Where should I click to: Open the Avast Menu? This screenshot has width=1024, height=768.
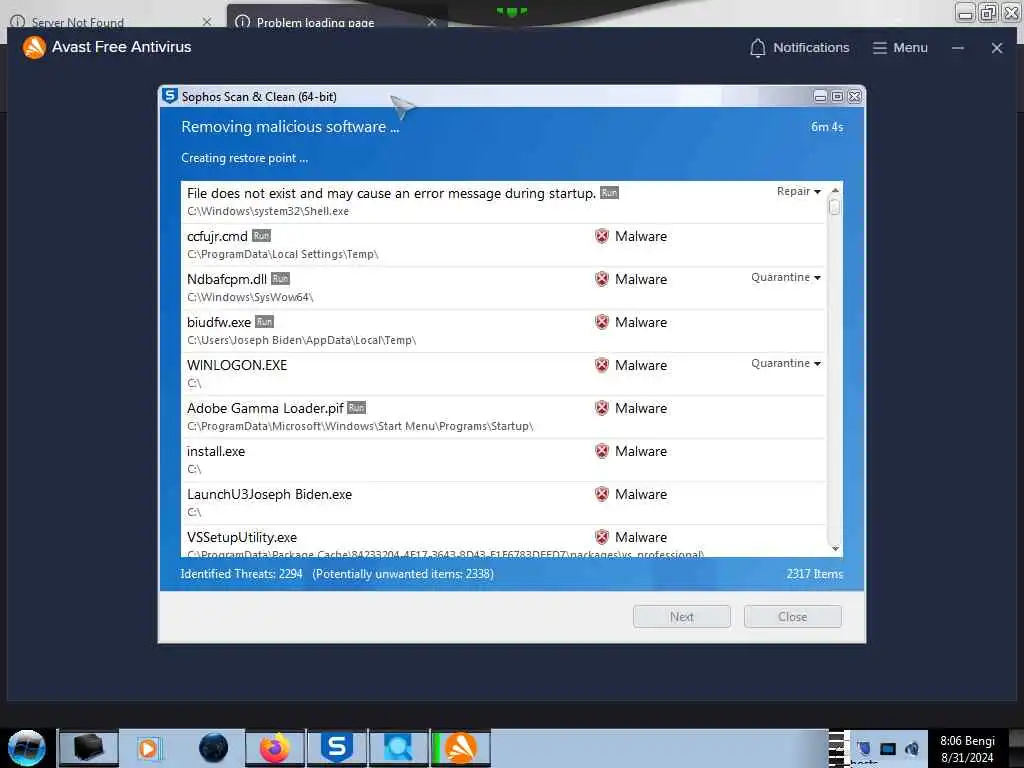pos(900,48)
